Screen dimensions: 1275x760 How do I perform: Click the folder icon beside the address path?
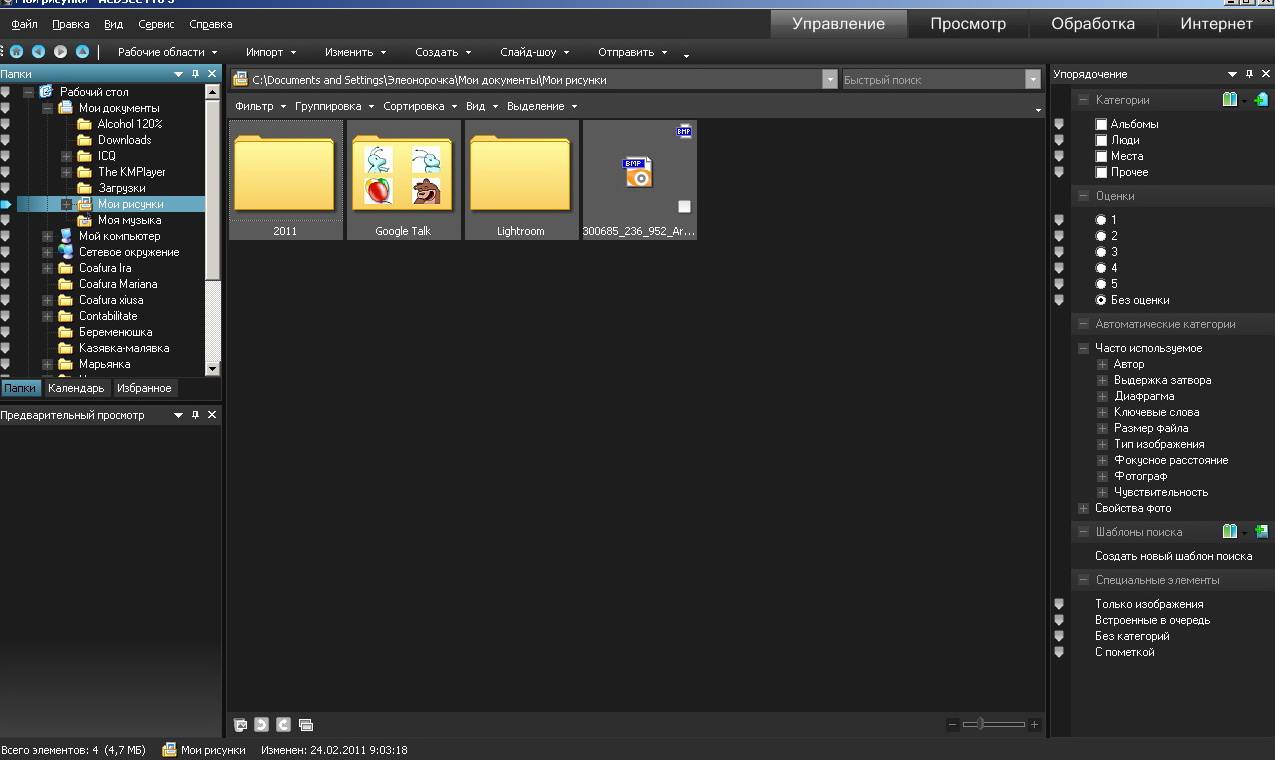[x=240, y=80]
